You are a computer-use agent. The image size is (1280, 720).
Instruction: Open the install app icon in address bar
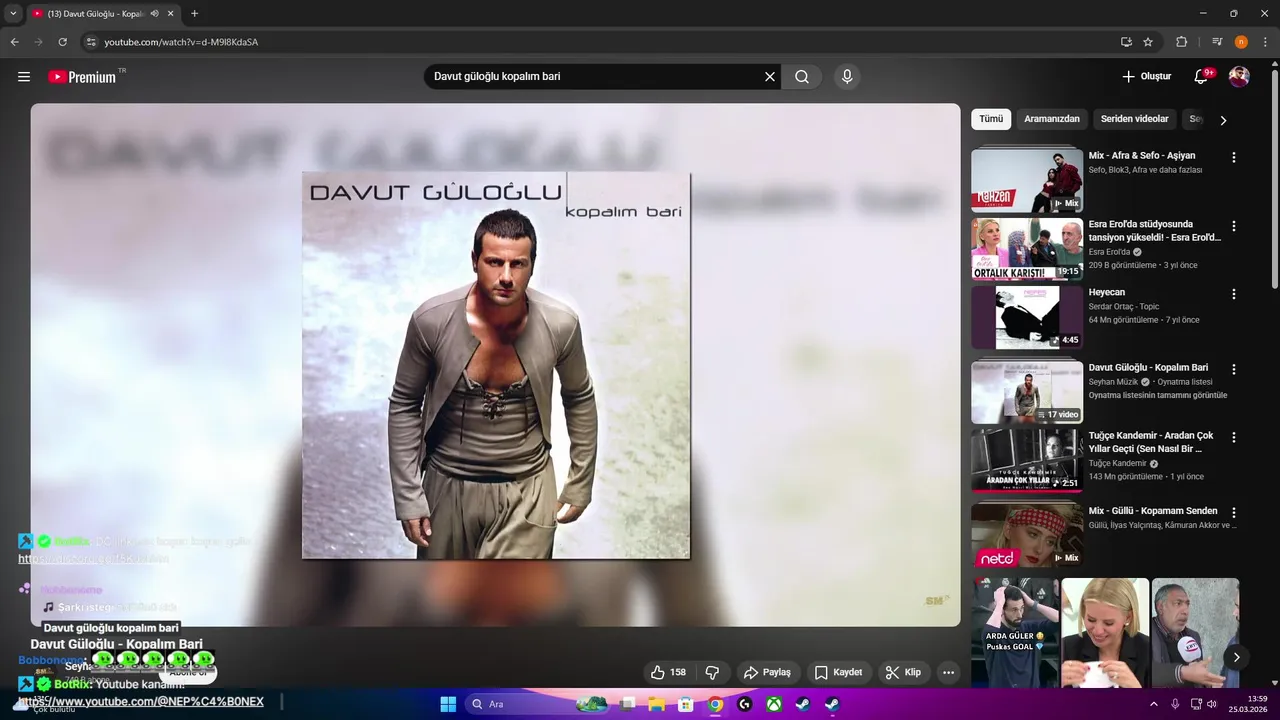pyautogui.click(x=1126, y=42)
